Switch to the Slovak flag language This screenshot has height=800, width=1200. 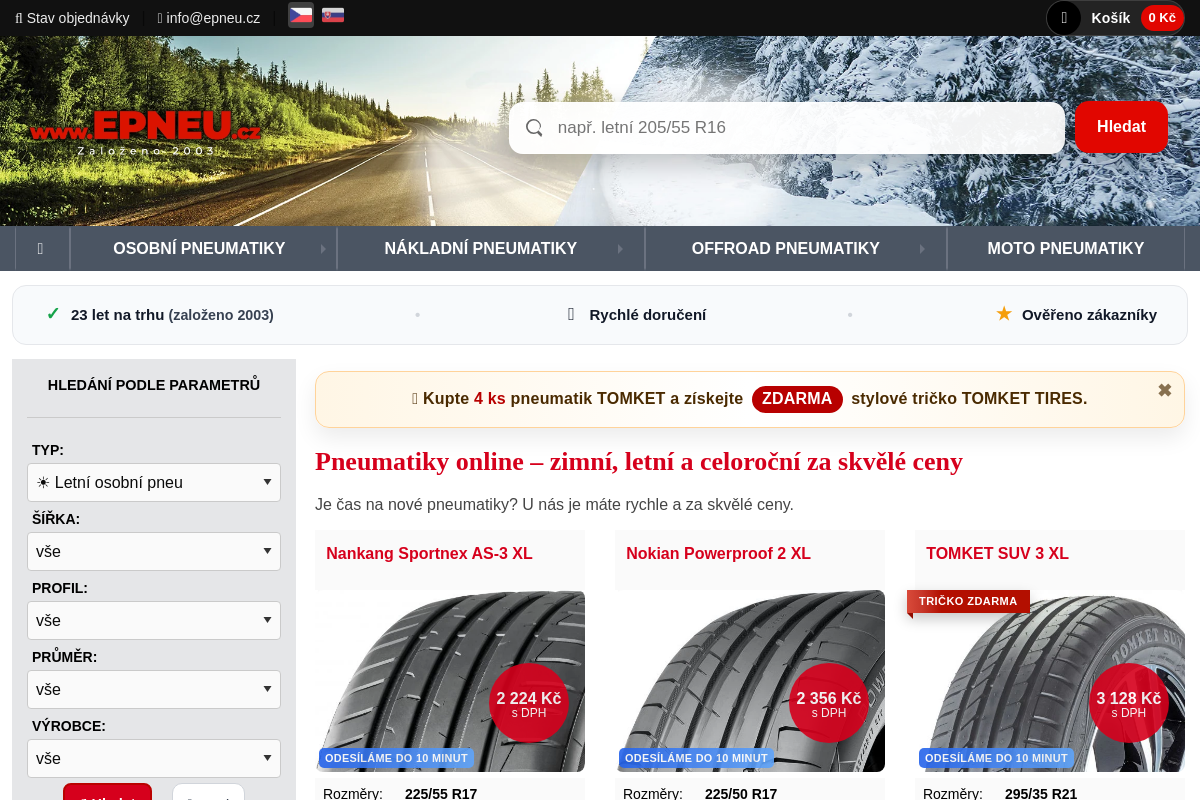point(333,15)
